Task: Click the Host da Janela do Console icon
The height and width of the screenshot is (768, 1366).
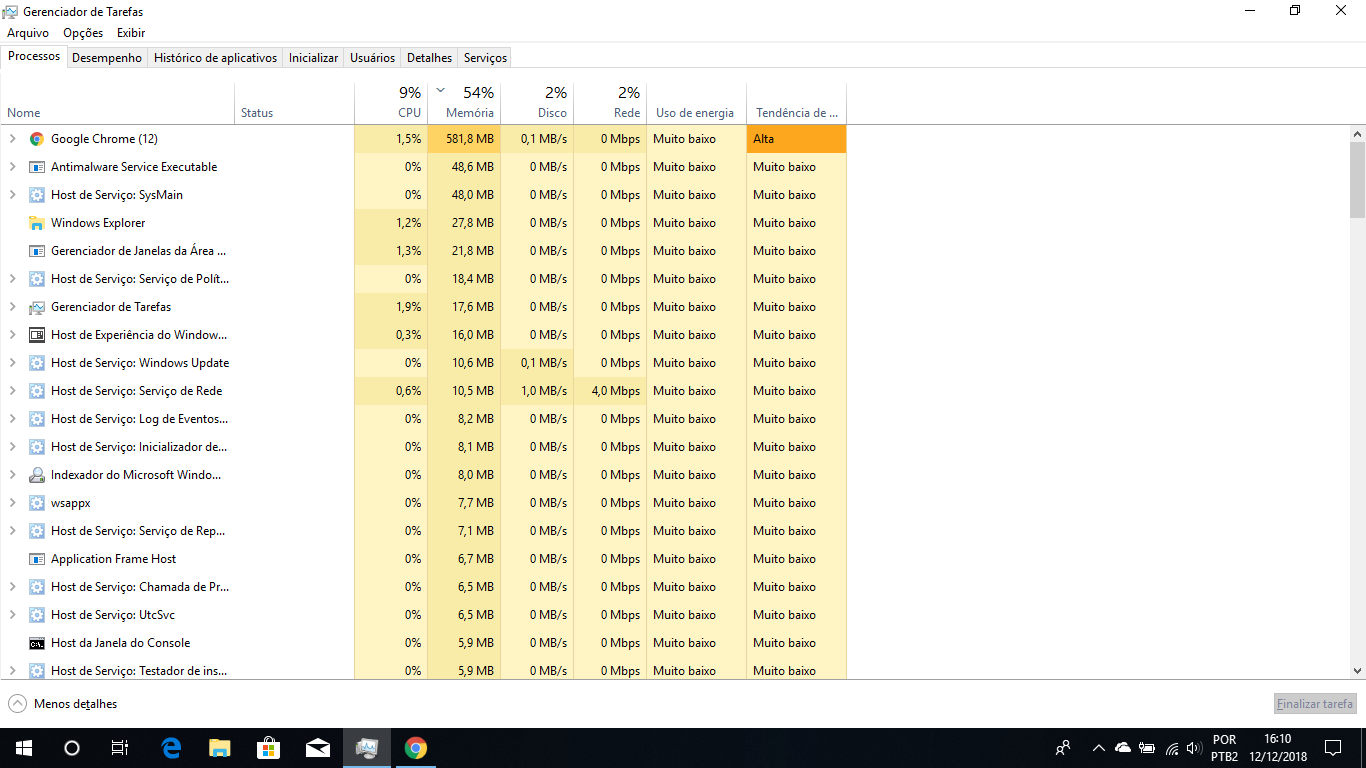Action: (37, 643)
